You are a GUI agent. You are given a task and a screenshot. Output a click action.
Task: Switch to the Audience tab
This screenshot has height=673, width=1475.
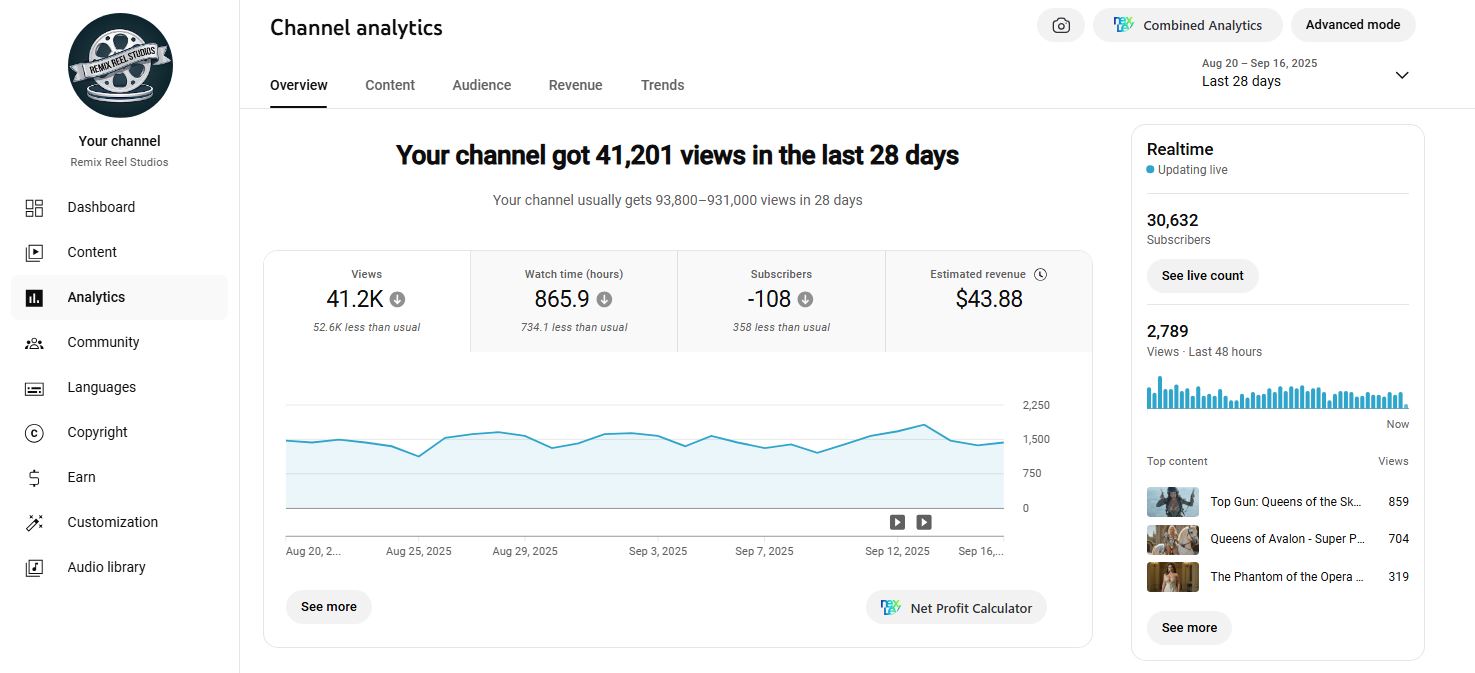coord(481,85)
